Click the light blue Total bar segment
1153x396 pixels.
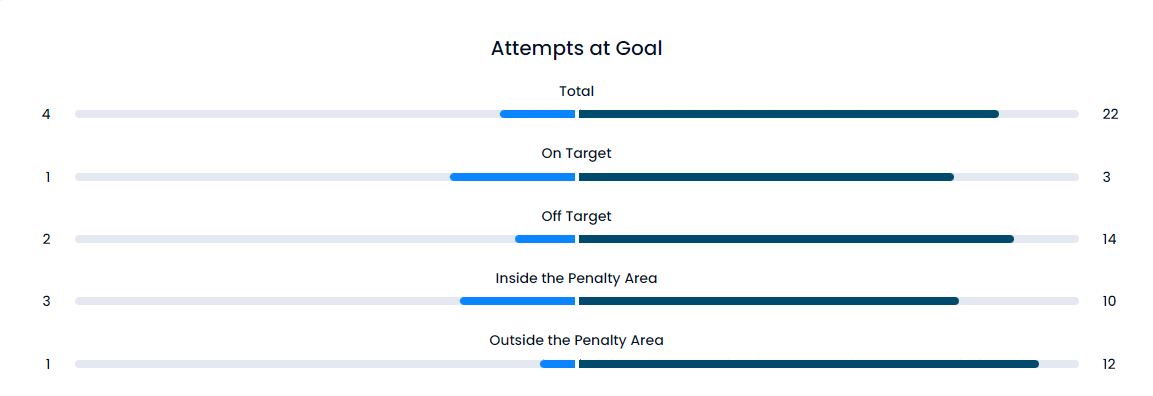click(538, 114)
